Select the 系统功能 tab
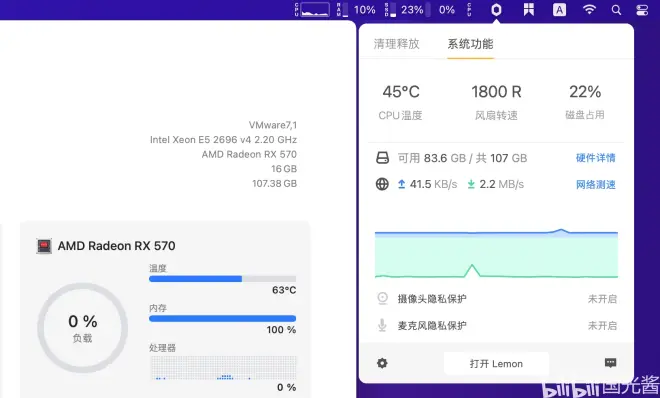Screen dimensions: 660x398 click(470, 44)
